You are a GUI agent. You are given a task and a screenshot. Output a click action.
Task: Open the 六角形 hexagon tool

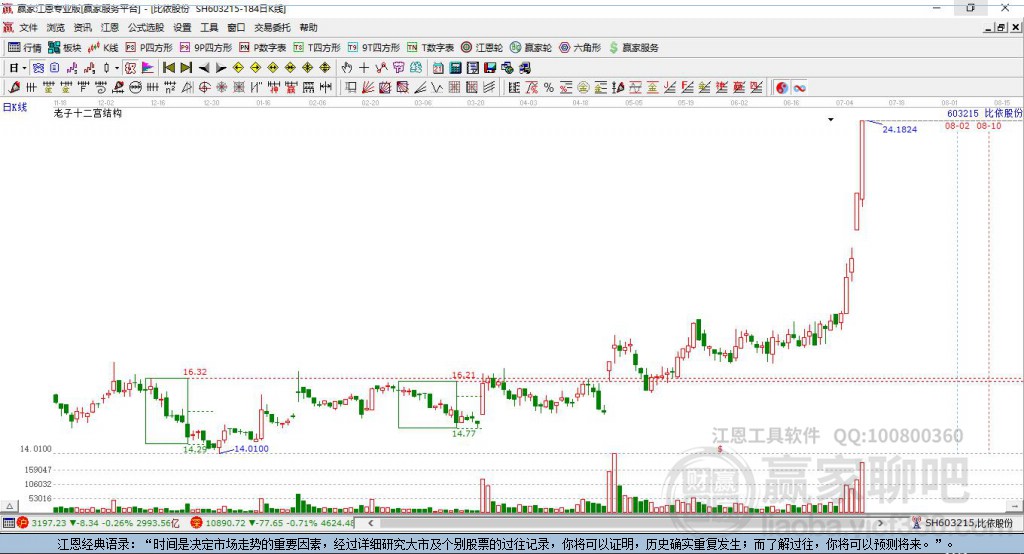[x=580, y=48]
